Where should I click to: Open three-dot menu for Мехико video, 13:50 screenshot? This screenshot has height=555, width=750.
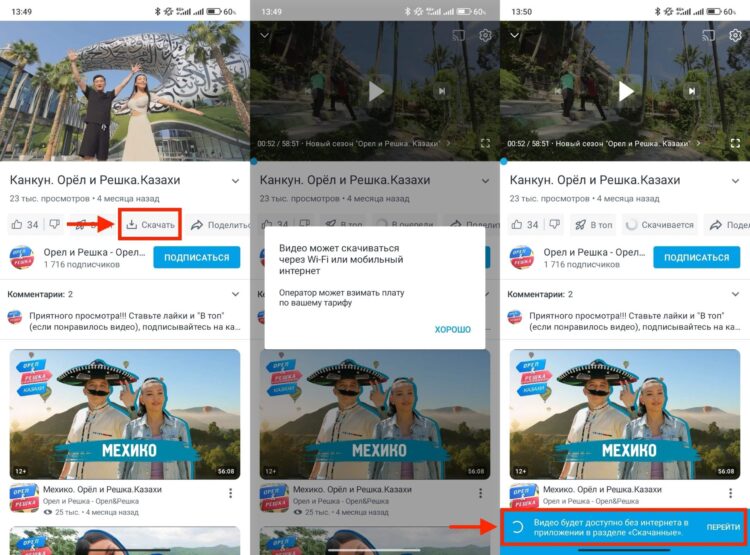(x=730, y=493)
